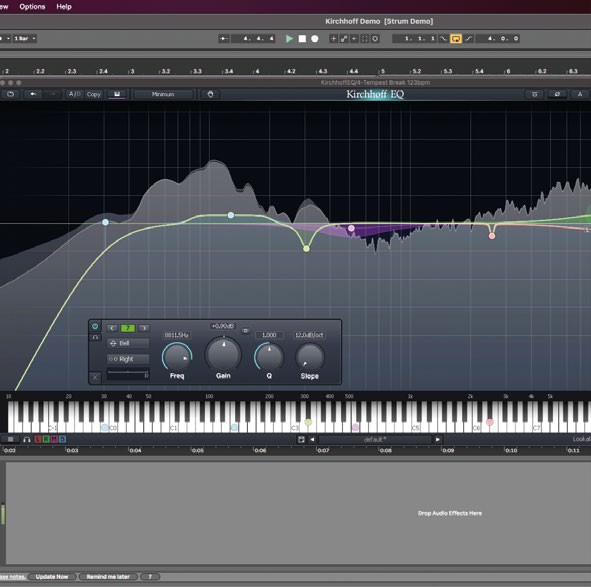Select the blue S channel button
Screen dimensions: 591x587
62,439
